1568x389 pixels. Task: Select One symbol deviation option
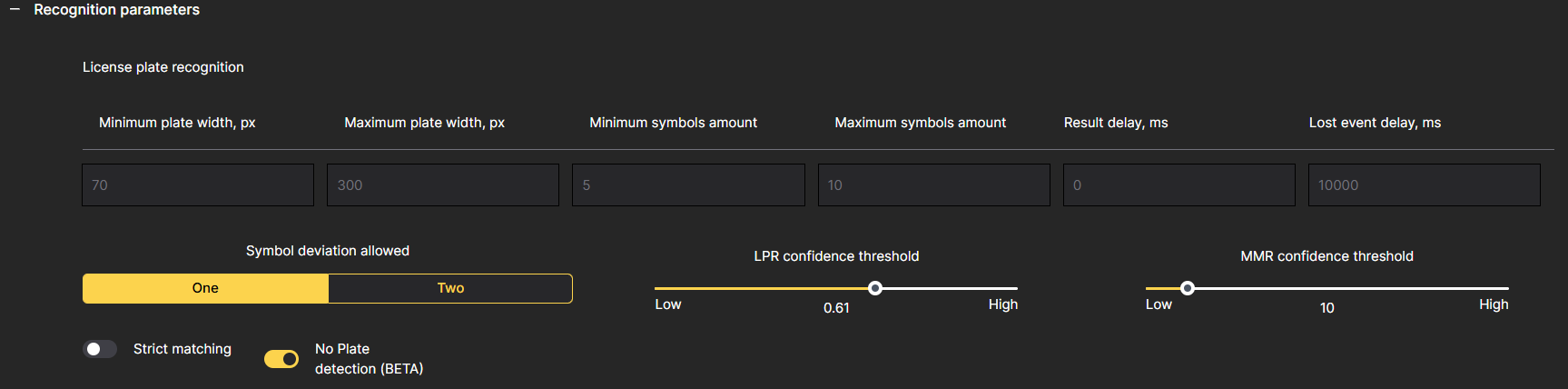205,288
